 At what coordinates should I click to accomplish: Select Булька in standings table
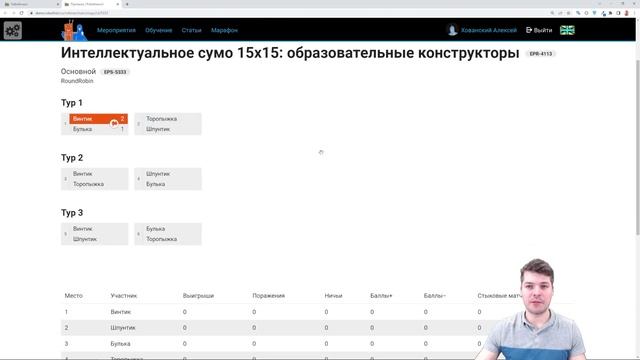120,344
